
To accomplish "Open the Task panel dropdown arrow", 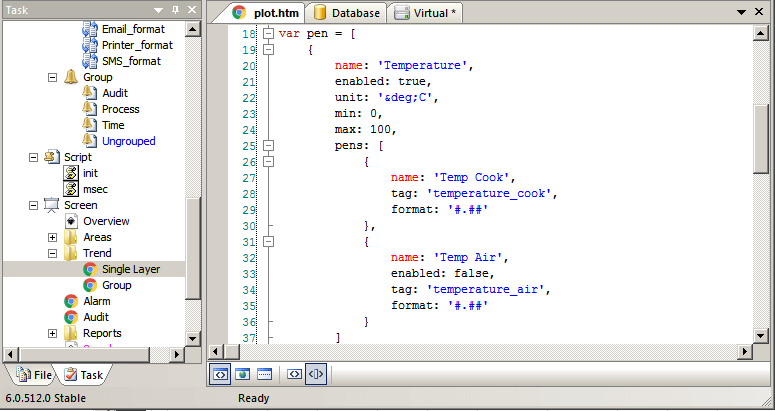I will point(158,10).
